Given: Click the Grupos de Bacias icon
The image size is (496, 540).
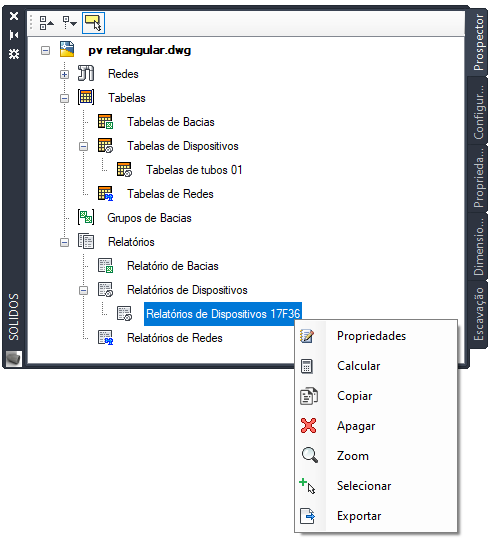Looking at the screenshot, I should tap(86, 217).
